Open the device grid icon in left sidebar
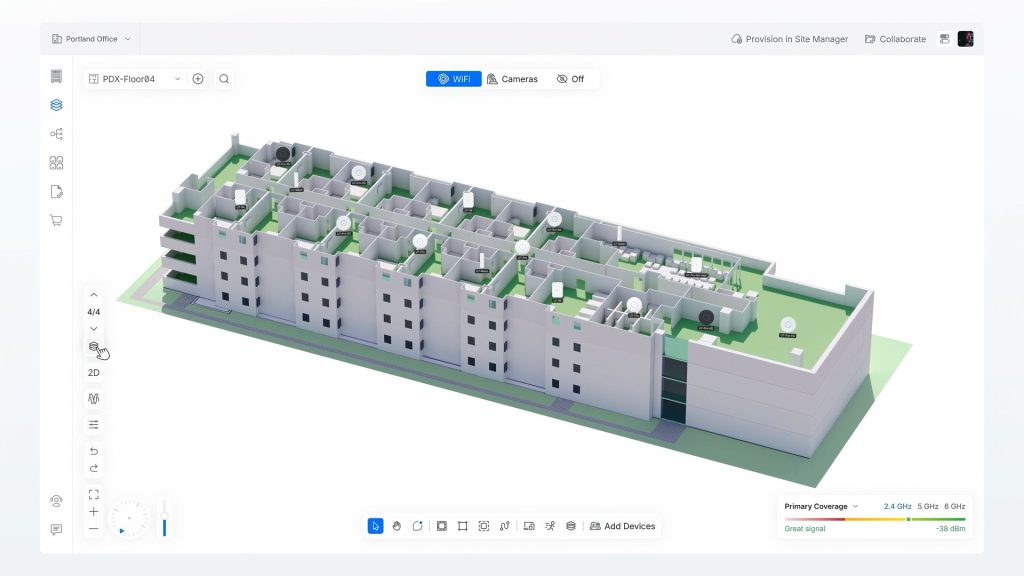 point(56,163)
